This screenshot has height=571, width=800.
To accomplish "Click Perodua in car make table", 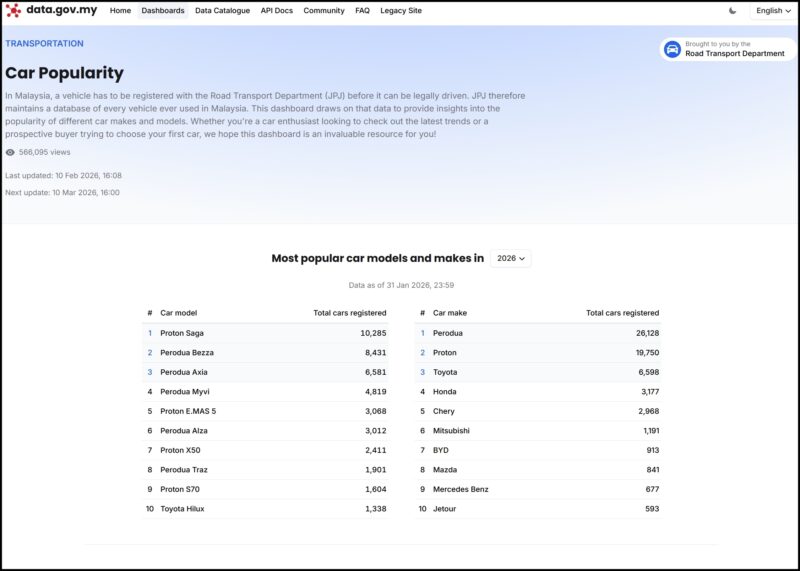I will point(448,333).
